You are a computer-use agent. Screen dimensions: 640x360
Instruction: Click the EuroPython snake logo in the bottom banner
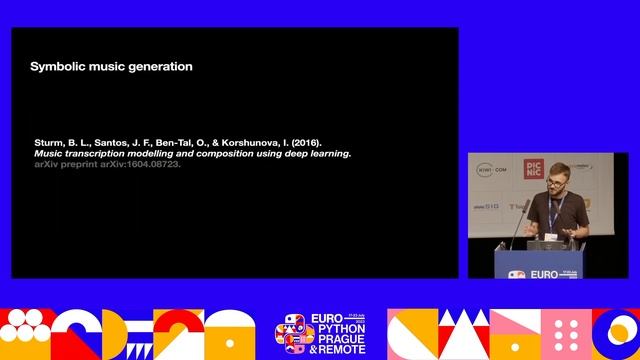point(295,334)
